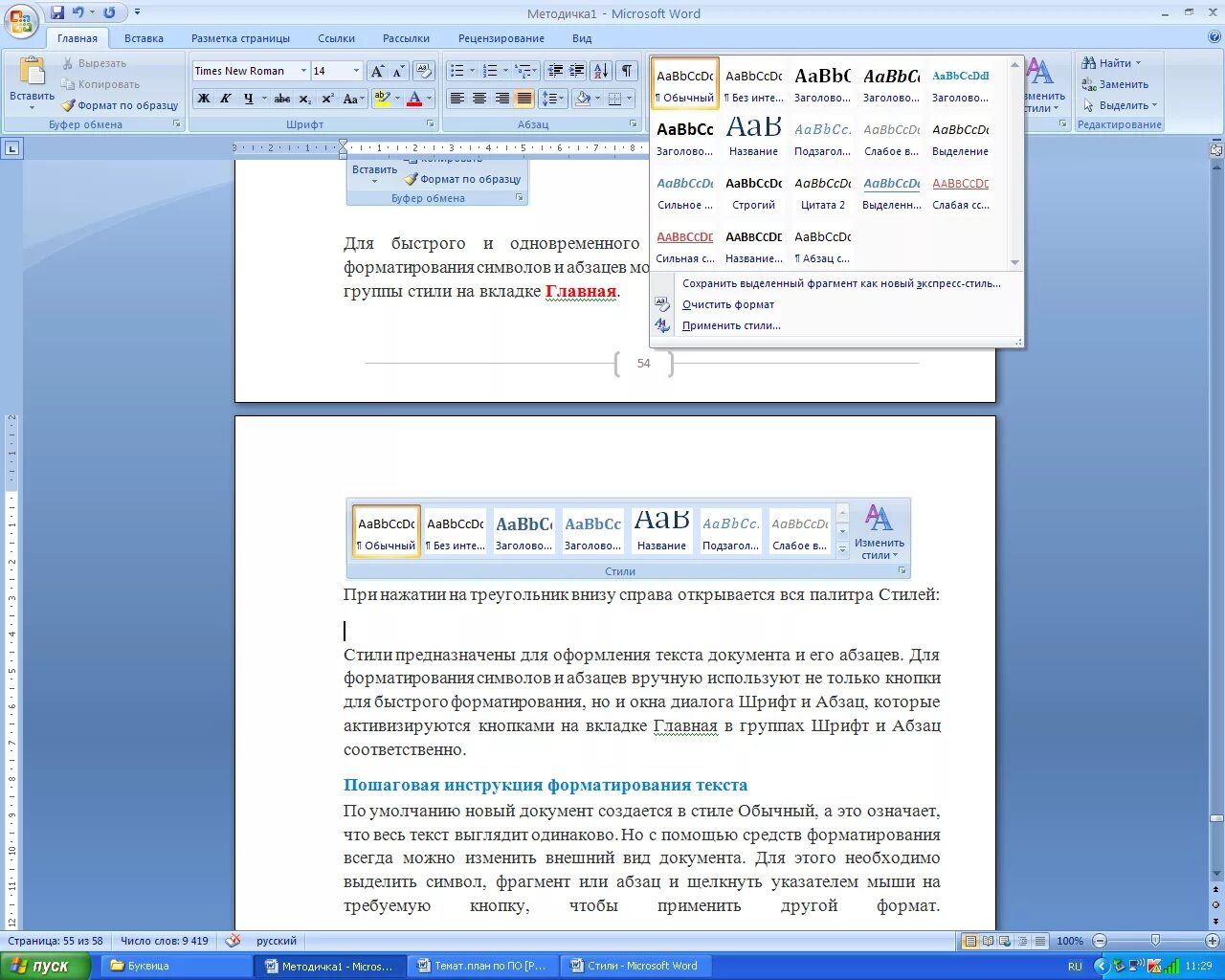Open the Выделить dropdown
1225x980 pixels.
[1120, 105]
